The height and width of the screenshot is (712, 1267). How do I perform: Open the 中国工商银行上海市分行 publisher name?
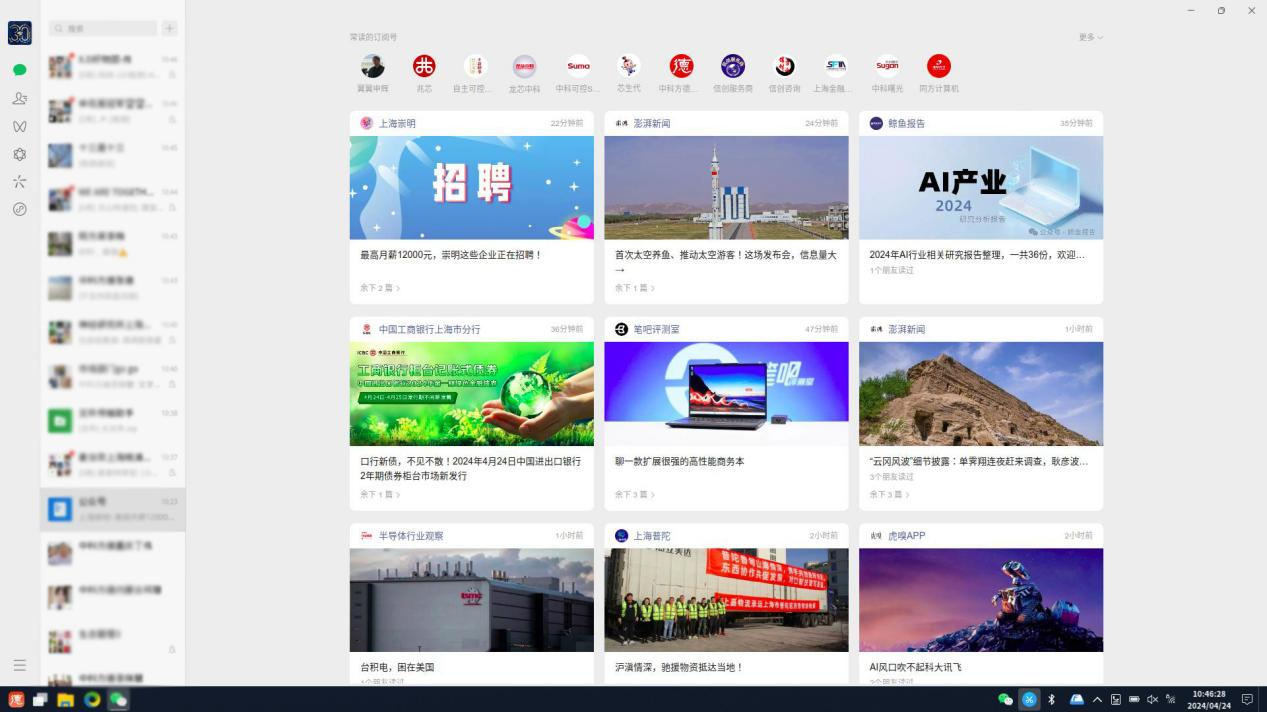pyautogui.click(x=429, y=329)
